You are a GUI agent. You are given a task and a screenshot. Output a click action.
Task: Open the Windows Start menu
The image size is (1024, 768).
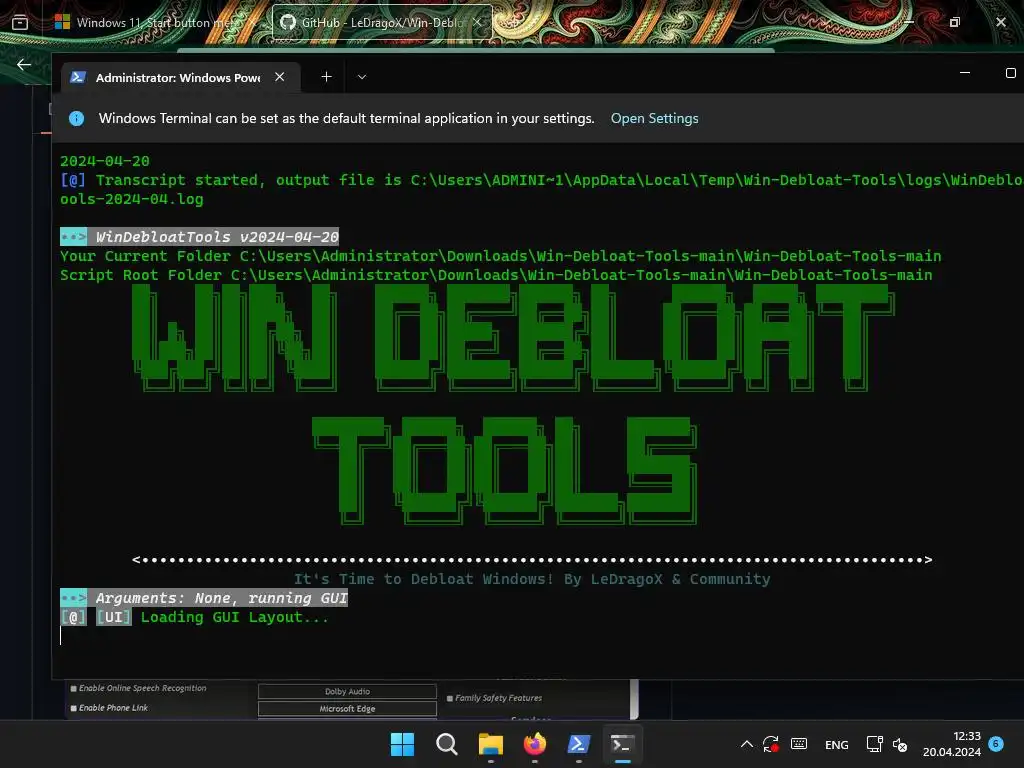click(x=402, y=744)
